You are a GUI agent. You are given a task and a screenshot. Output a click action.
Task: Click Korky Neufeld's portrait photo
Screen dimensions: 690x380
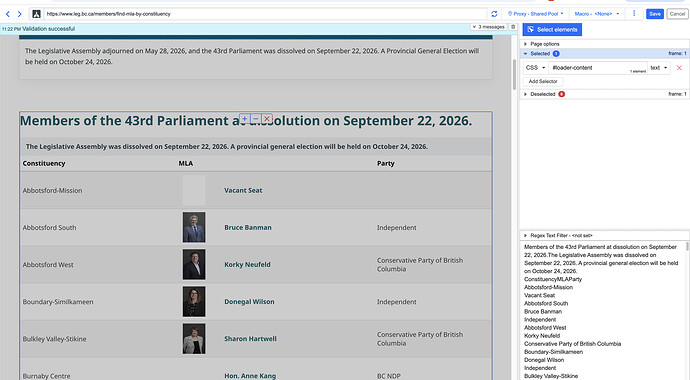point(194,265)
